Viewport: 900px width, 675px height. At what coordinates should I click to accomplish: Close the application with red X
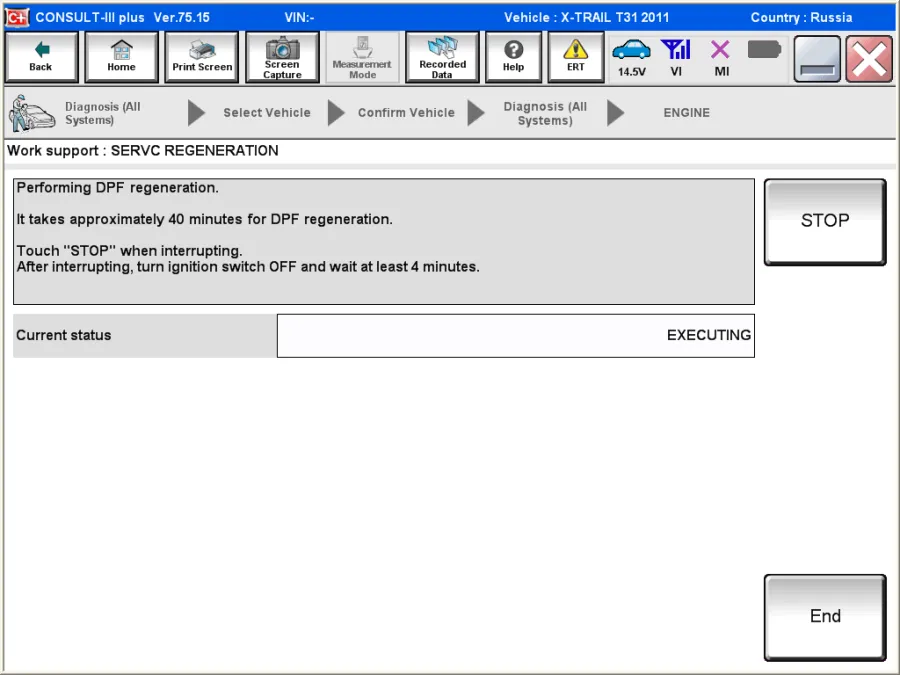coord(869,59)
